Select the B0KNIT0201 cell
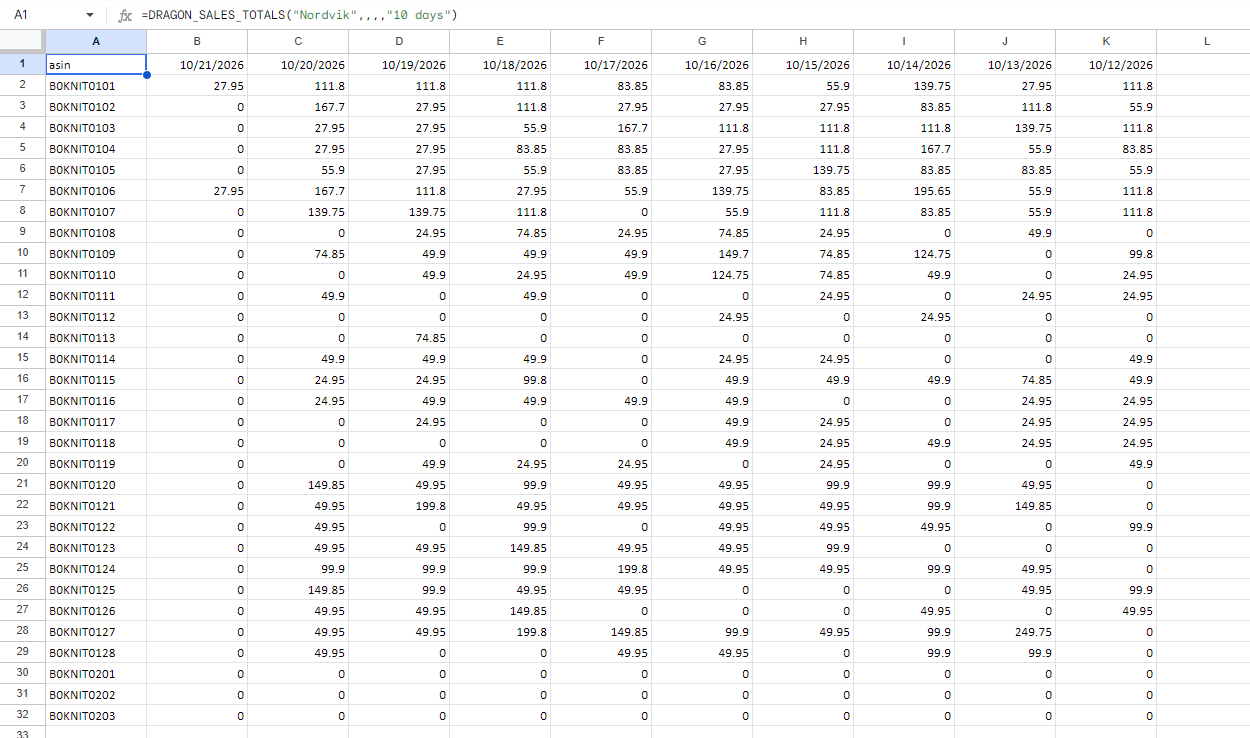The width and height of the screenshot is (1250, 738). (96, 673)
